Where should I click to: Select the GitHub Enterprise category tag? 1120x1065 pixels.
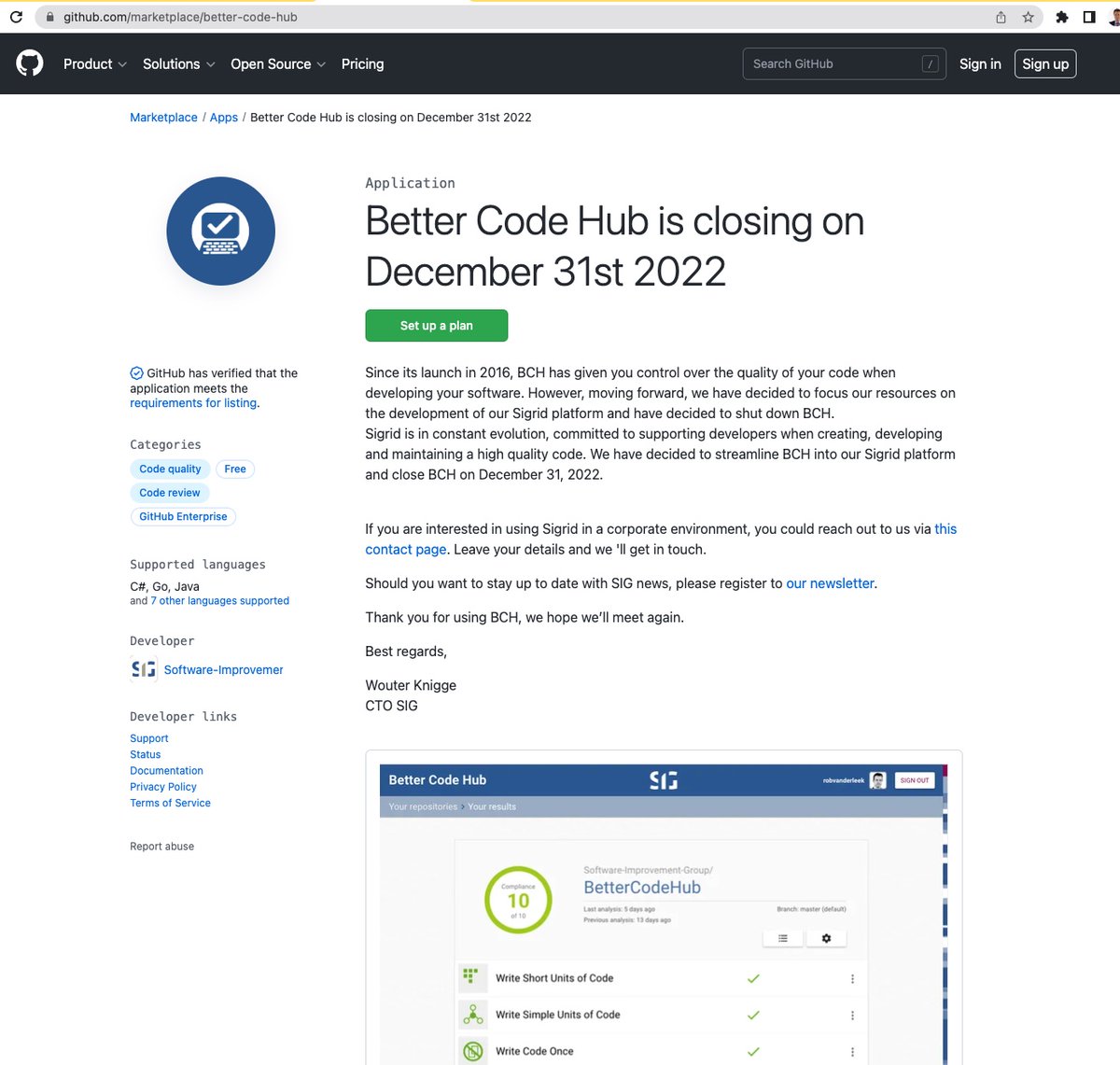coord(183,517)
